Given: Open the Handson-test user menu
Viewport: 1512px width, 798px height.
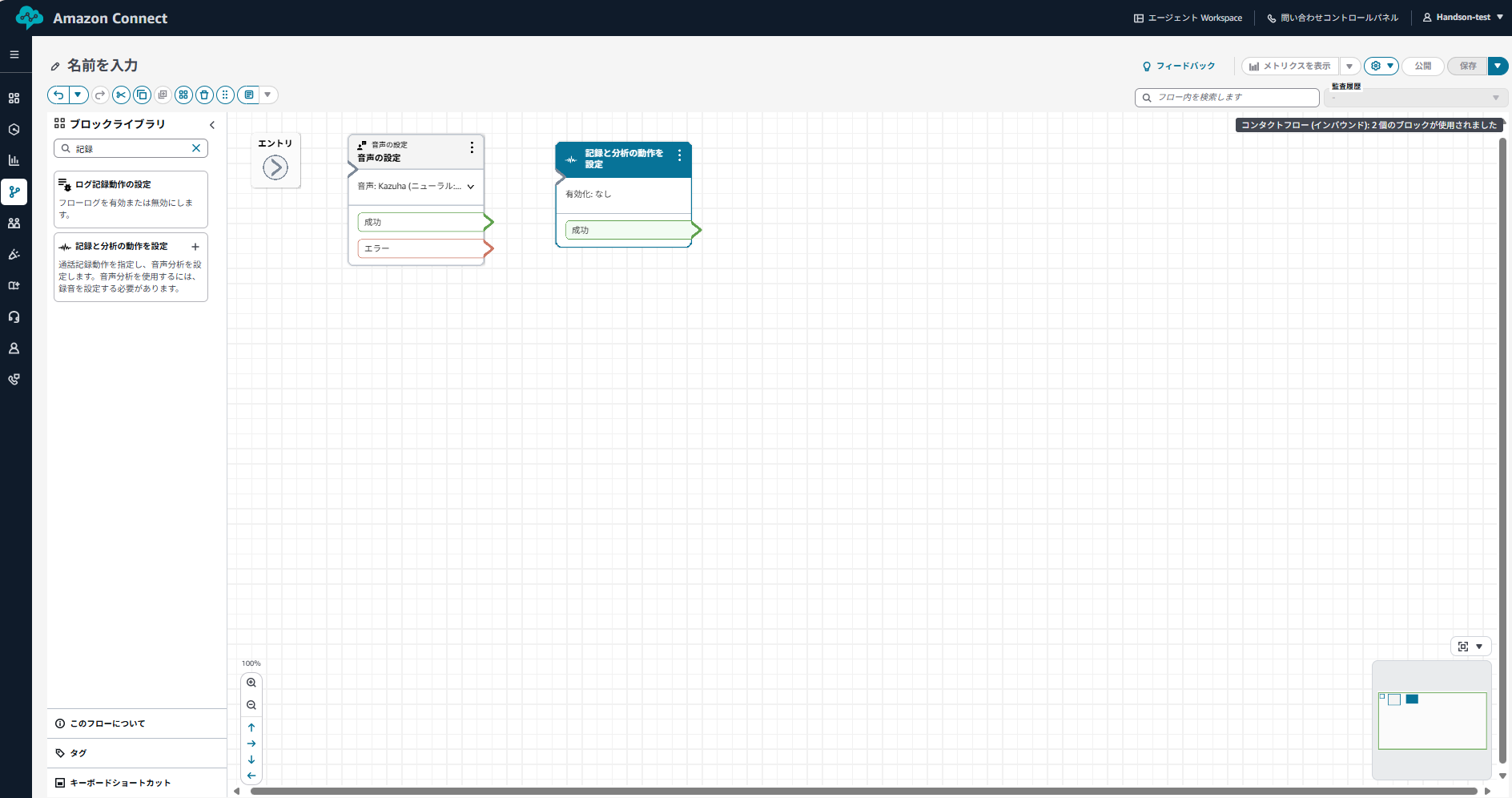Looking at the screenshot, I should coord(1463,18).
